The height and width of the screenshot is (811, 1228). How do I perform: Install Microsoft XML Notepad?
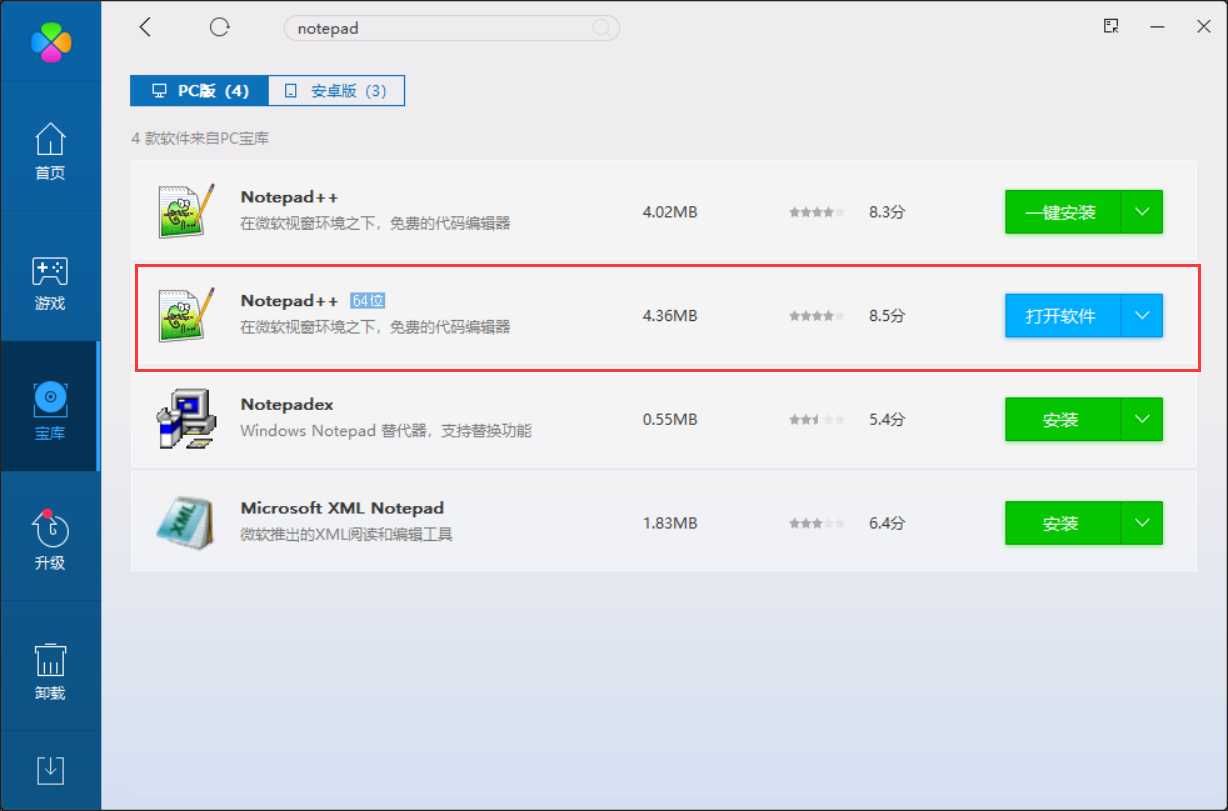click(1063, 523)
